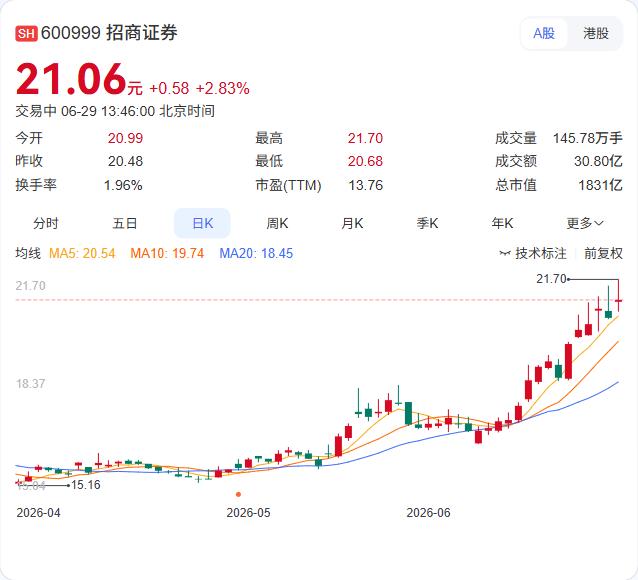This screenshot has width=638, height=580.
Task: Click the current price 21.06
Action: (71, 79)
